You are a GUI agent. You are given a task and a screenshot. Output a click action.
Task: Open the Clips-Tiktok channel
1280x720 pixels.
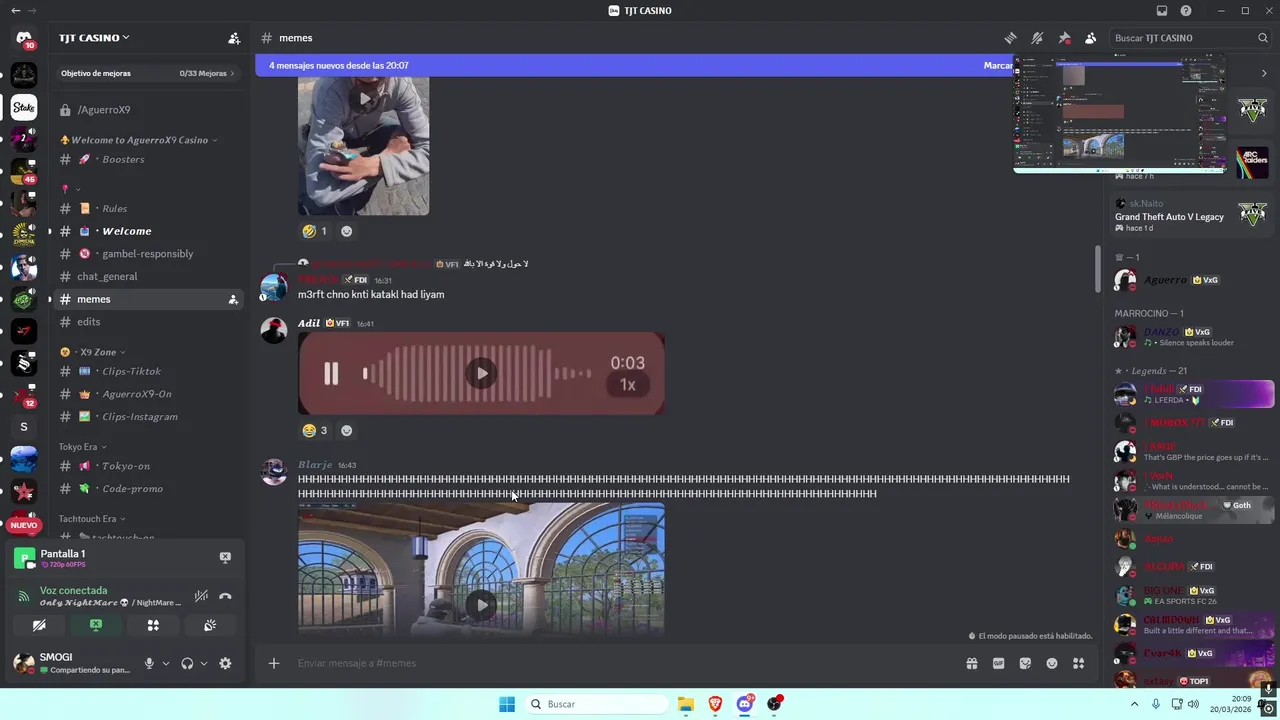tap(147, 371)
